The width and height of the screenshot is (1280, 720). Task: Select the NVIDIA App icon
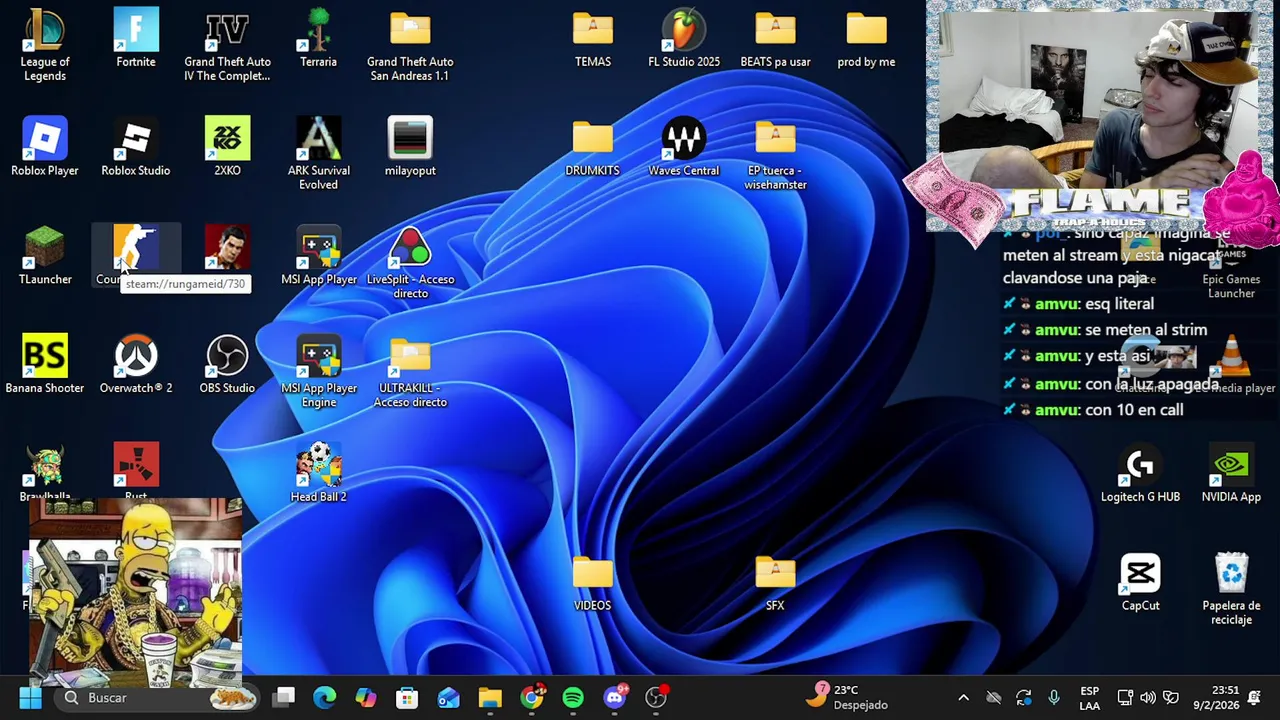[x=1231, y=474]
